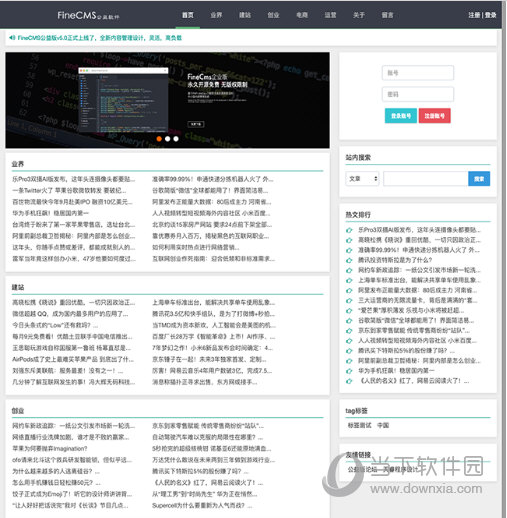Click the FineCMS logo in the header
Image resolution: width=507 pixels, height=518 pixels.
(88, 15)
